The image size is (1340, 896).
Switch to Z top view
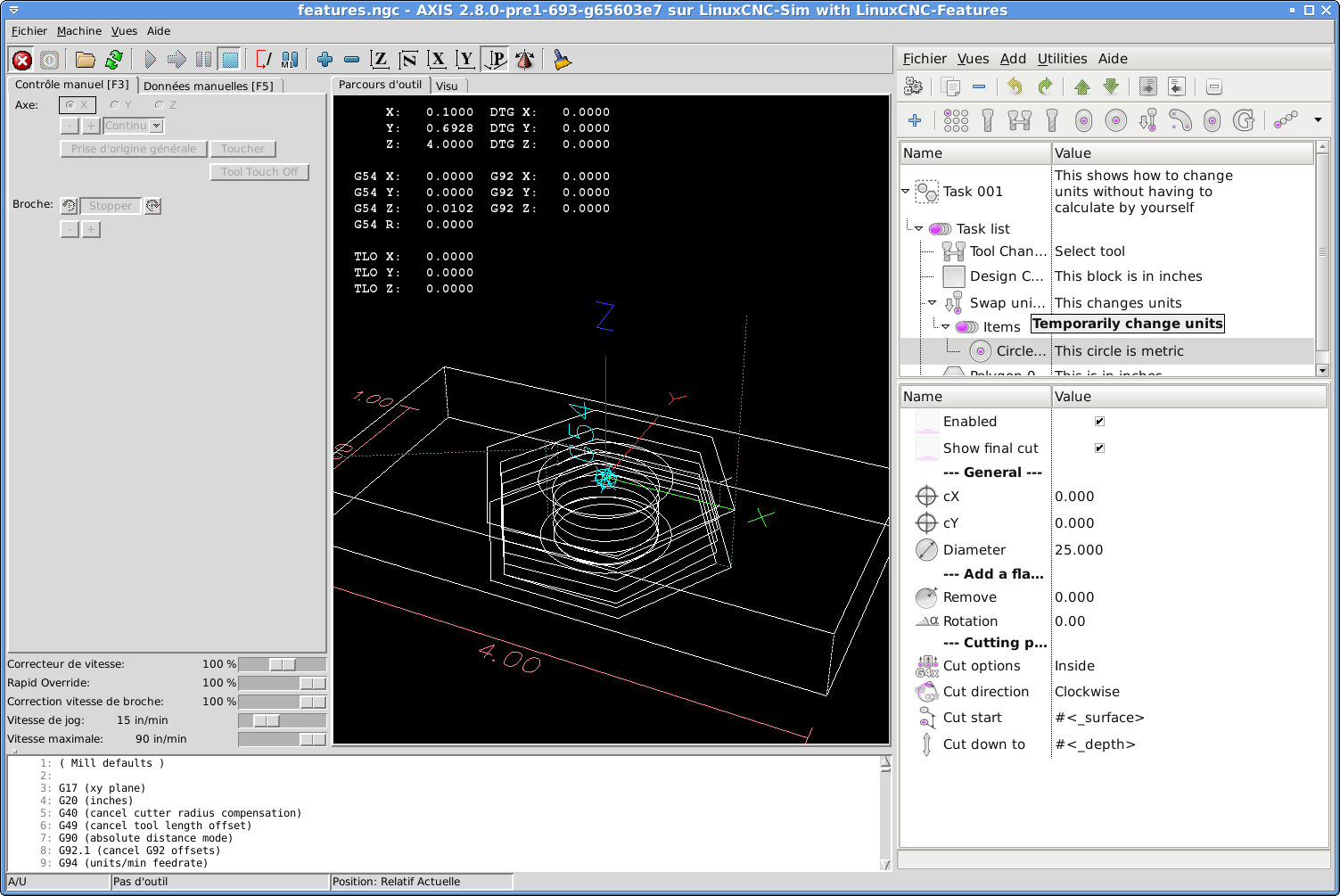point(380,60)
